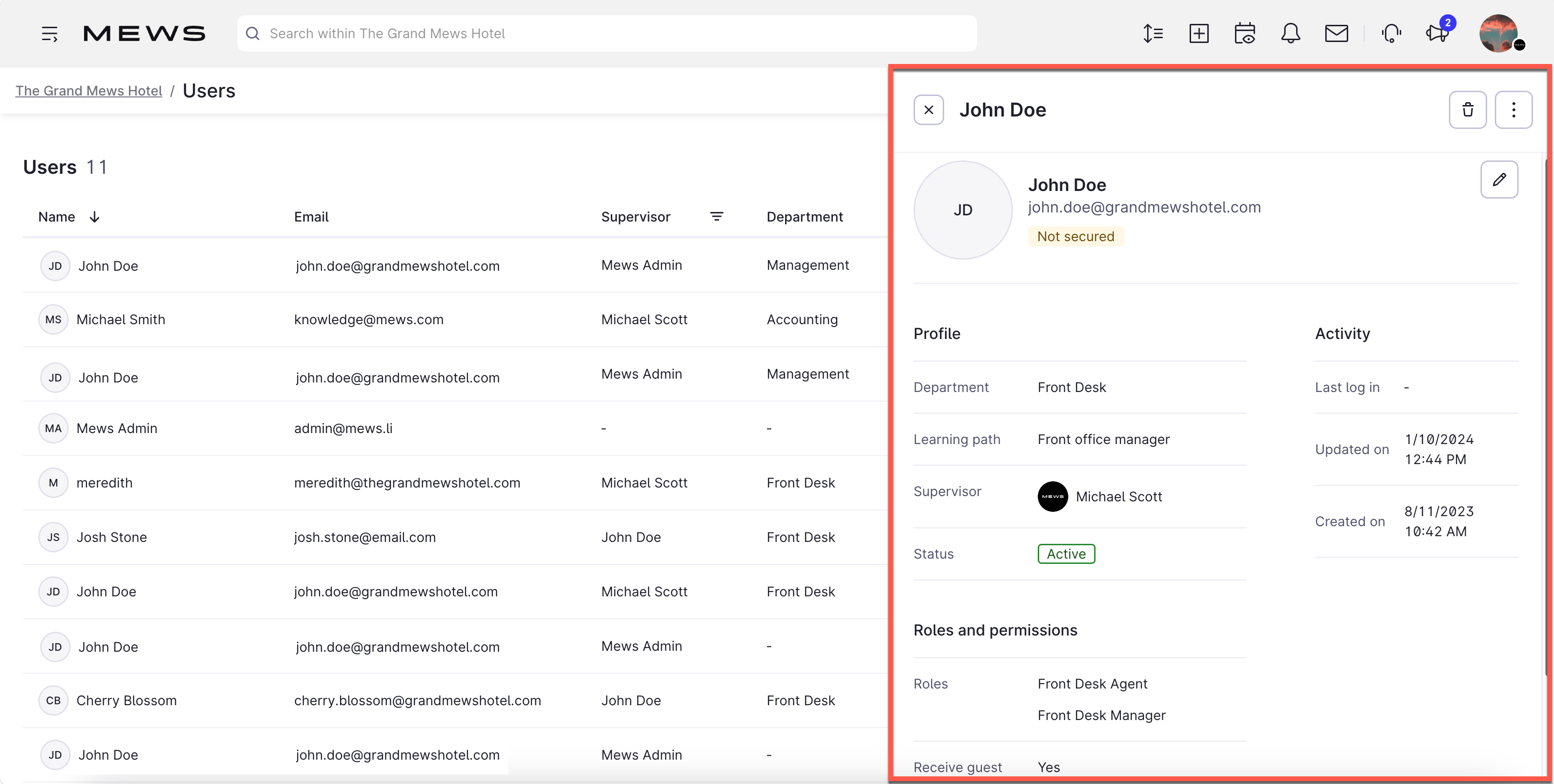Screen dimensions: 1554x784
Task: Toggle descending sort on the Name column
Action: click(x=95, y=216)
